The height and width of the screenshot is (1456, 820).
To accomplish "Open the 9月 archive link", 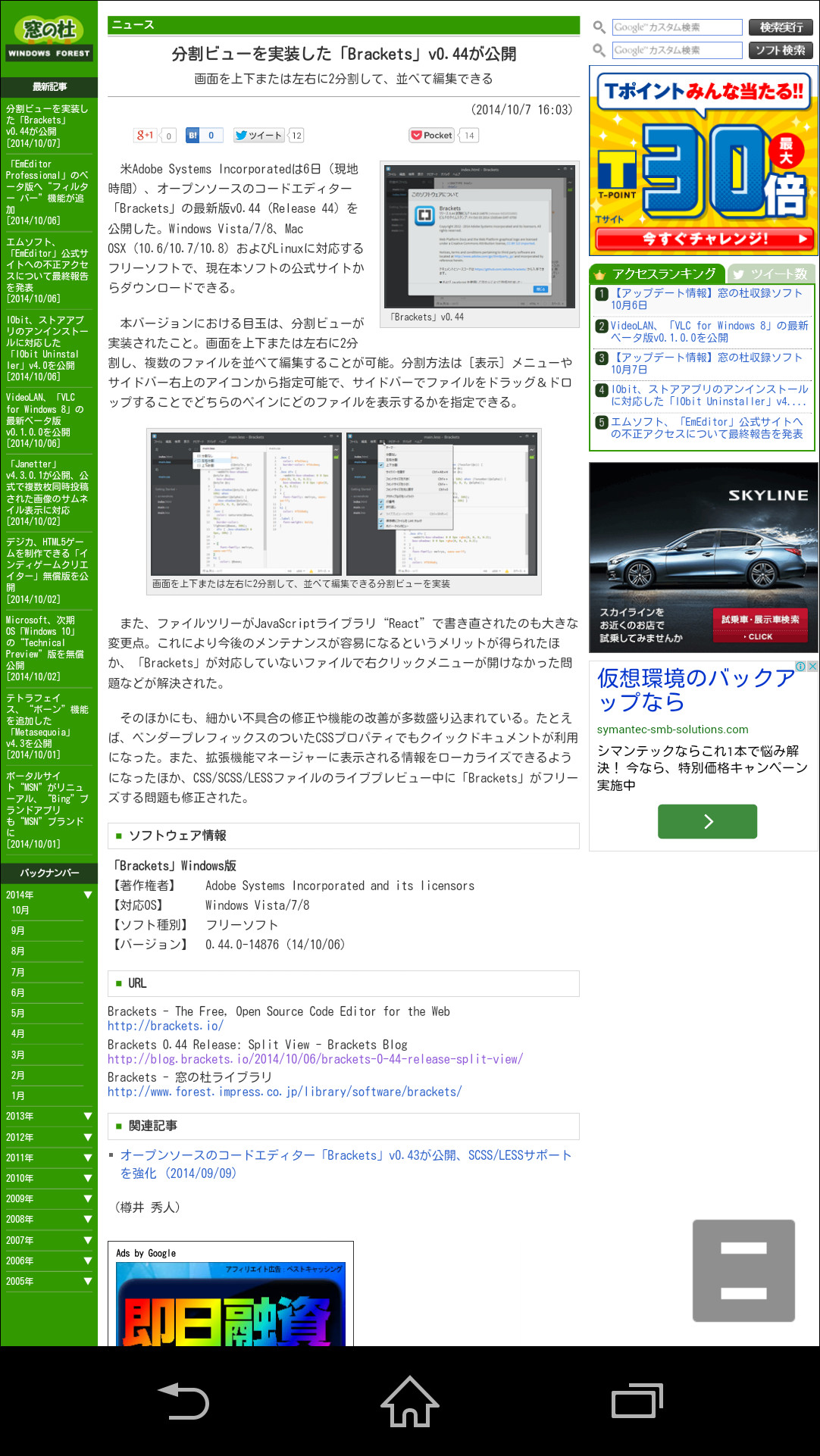I will point(18,931).
